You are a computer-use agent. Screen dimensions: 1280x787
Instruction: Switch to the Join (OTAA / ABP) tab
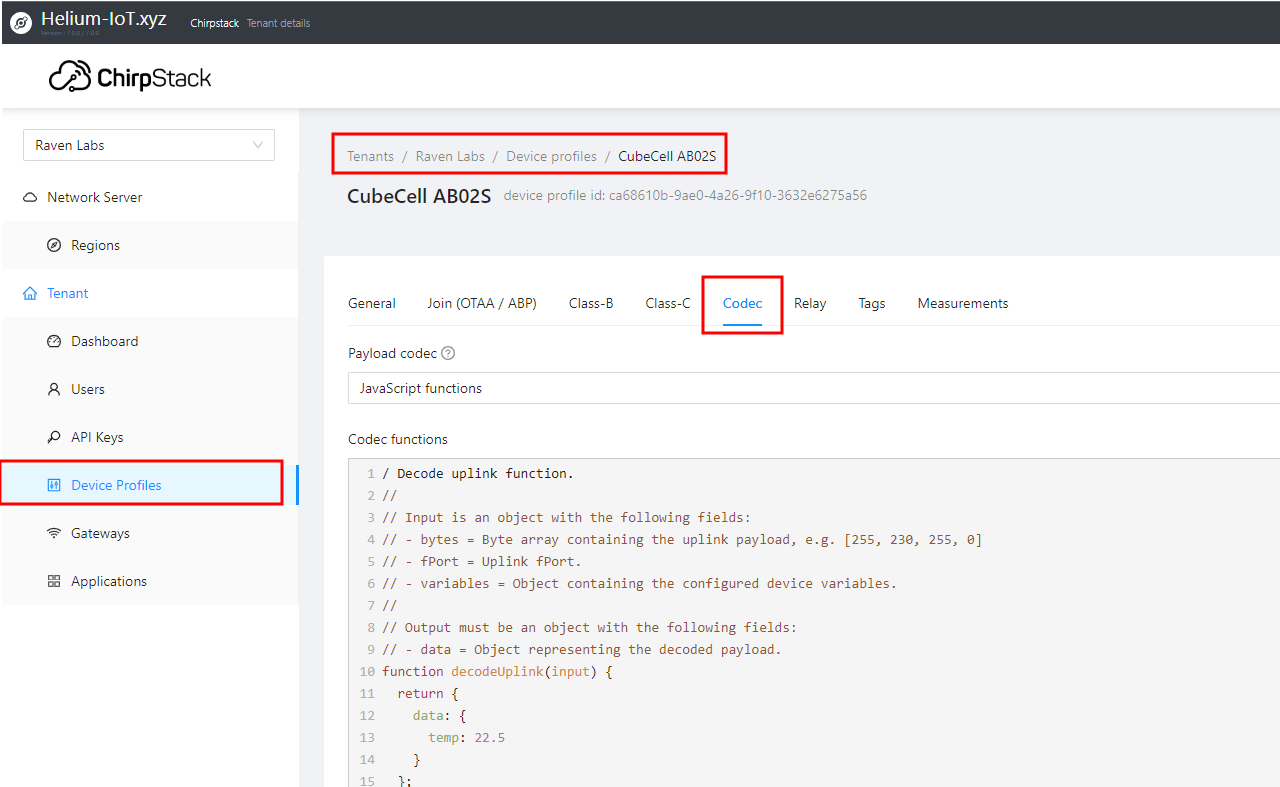point(482,303)
